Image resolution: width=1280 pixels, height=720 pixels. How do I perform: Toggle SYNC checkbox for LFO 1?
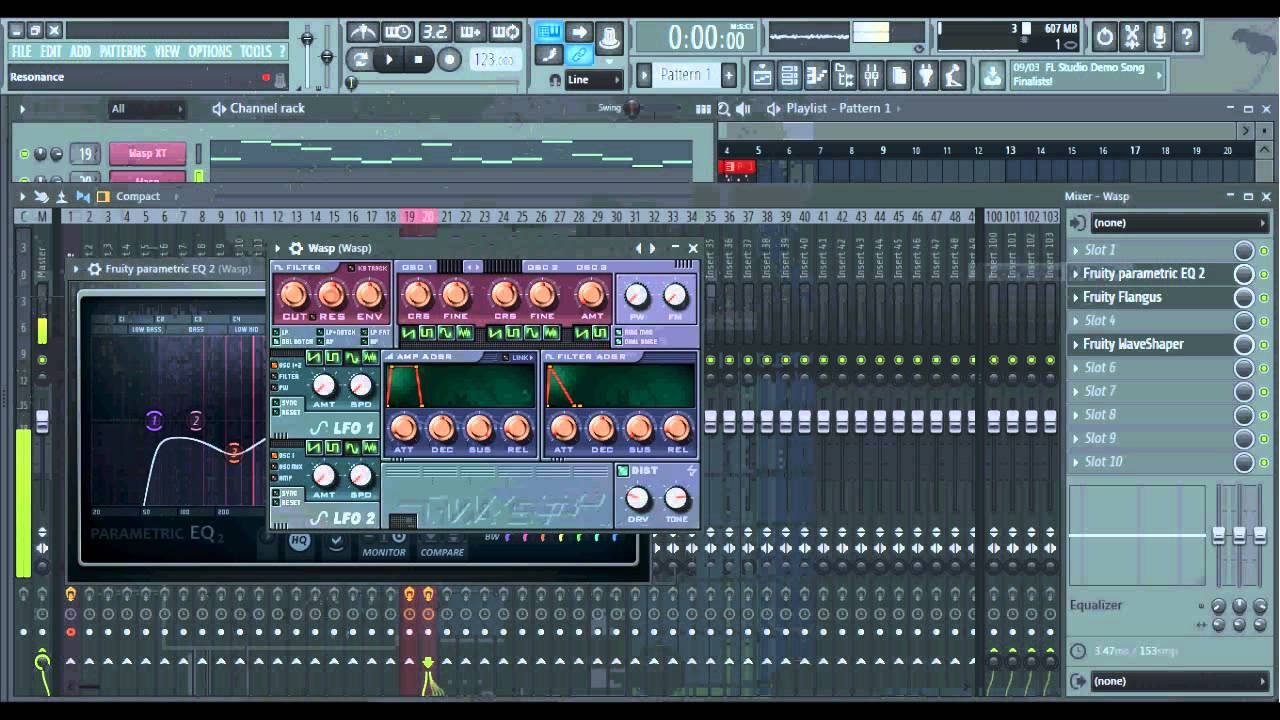275,403
